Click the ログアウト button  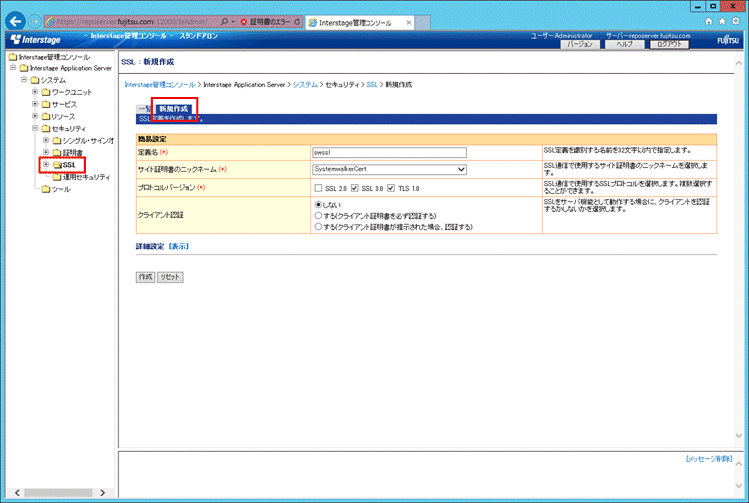point(669,44)
